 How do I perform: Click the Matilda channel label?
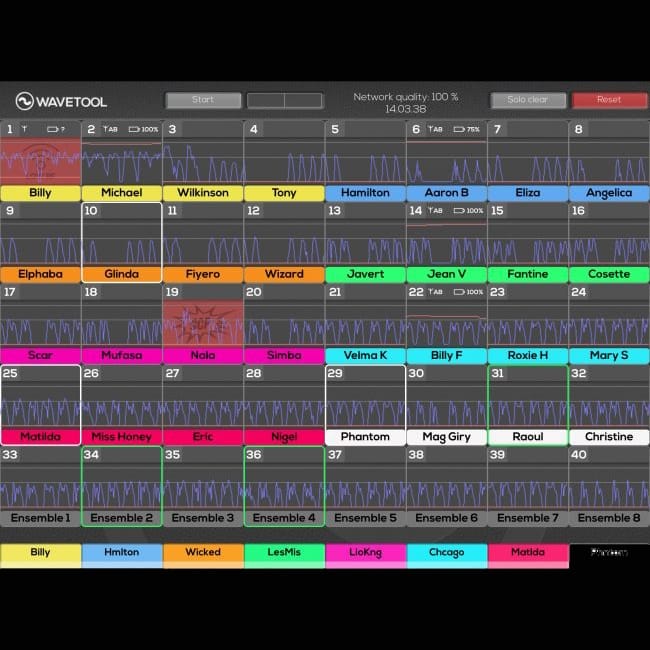41,437
